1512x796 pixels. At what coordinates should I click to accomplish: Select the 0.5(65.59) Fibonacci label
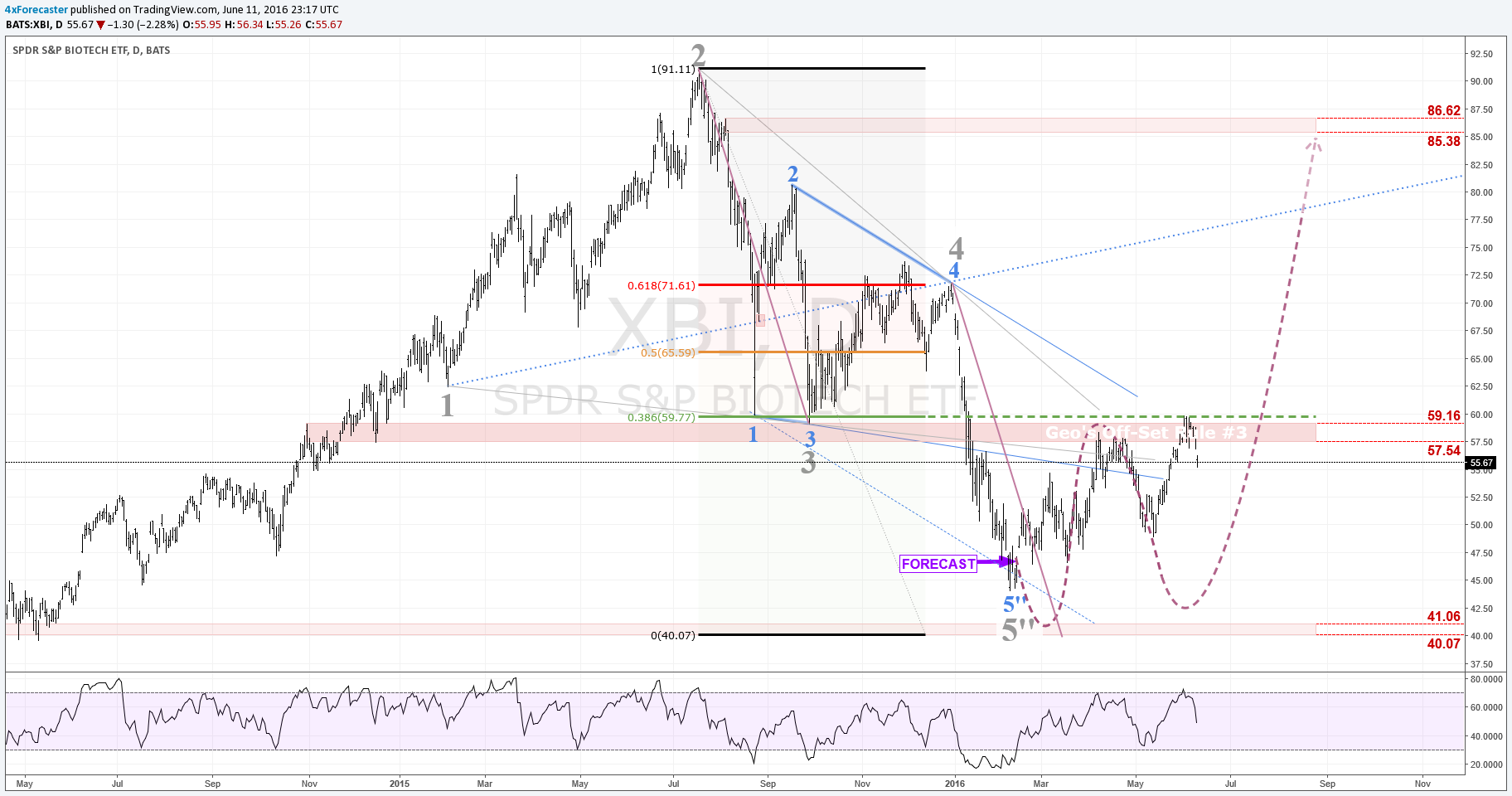[668, 352]
